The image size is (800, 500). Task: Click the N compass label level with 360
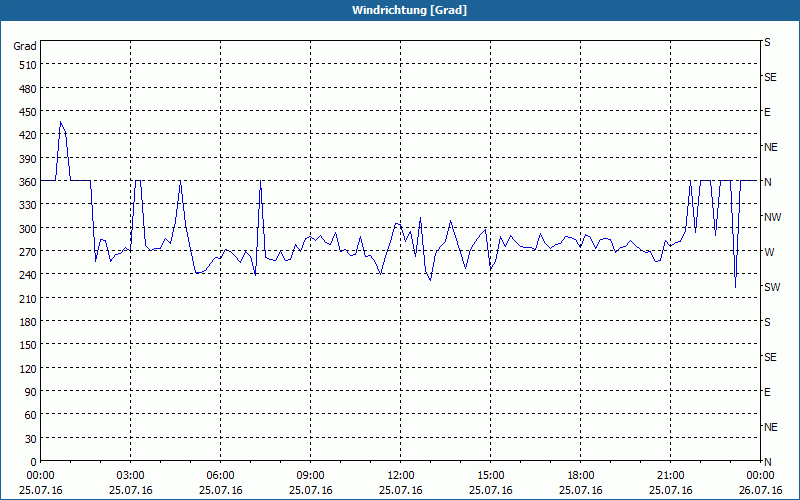pyautogui.click(x=768, y=182)
